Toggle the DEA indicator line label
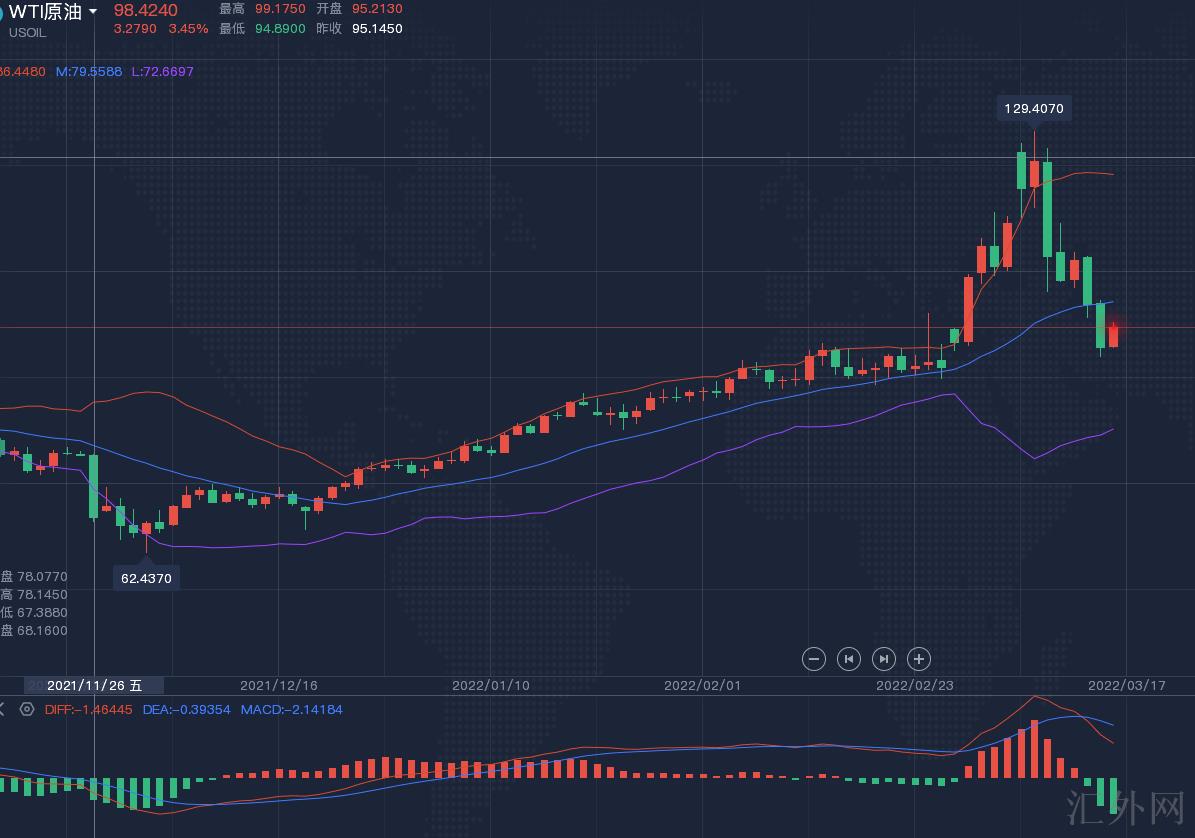The width and height of the screenshot is (1195, 838). pyautogui.click(x=187, y=709)
